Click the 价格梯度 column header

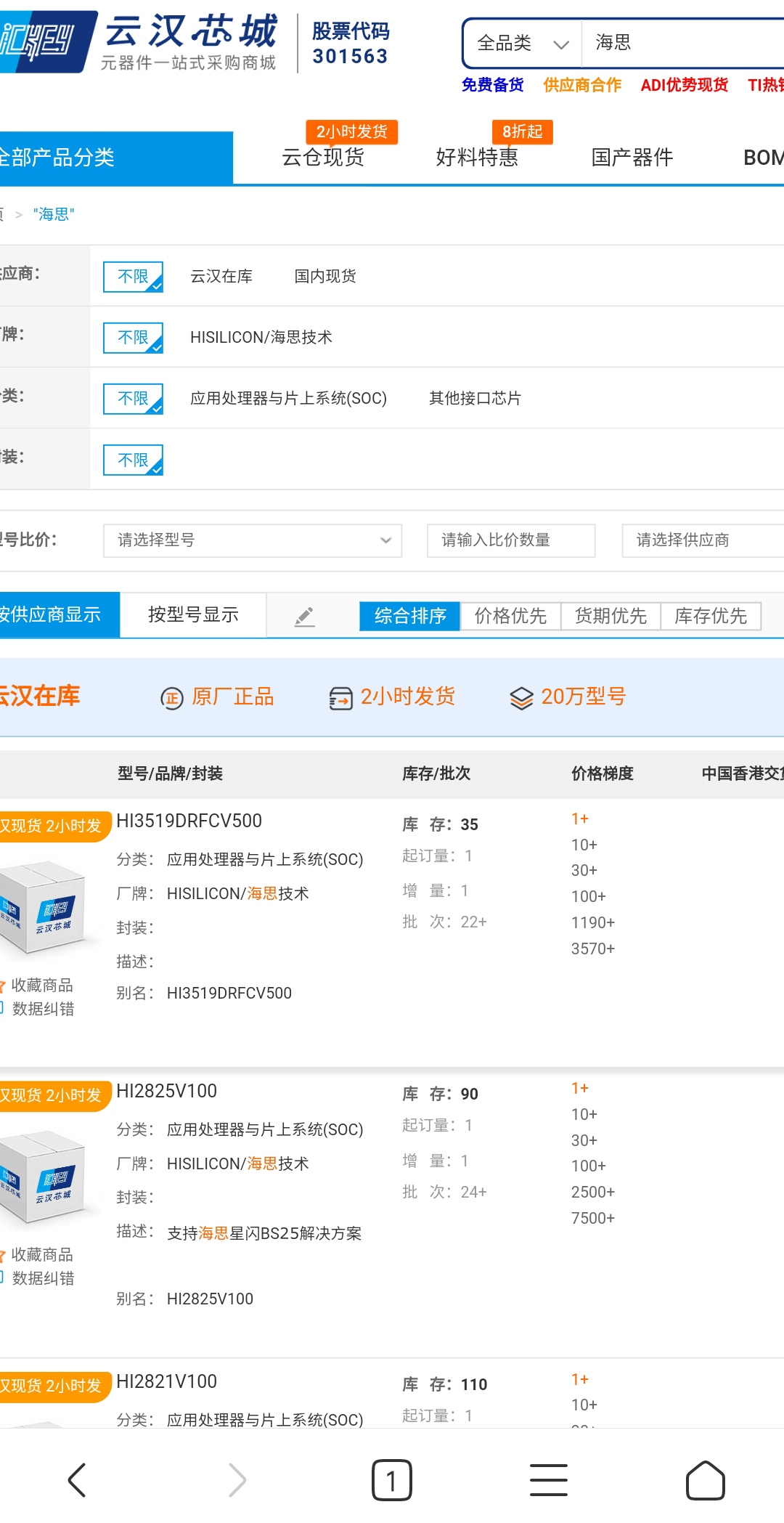[603, 774]
